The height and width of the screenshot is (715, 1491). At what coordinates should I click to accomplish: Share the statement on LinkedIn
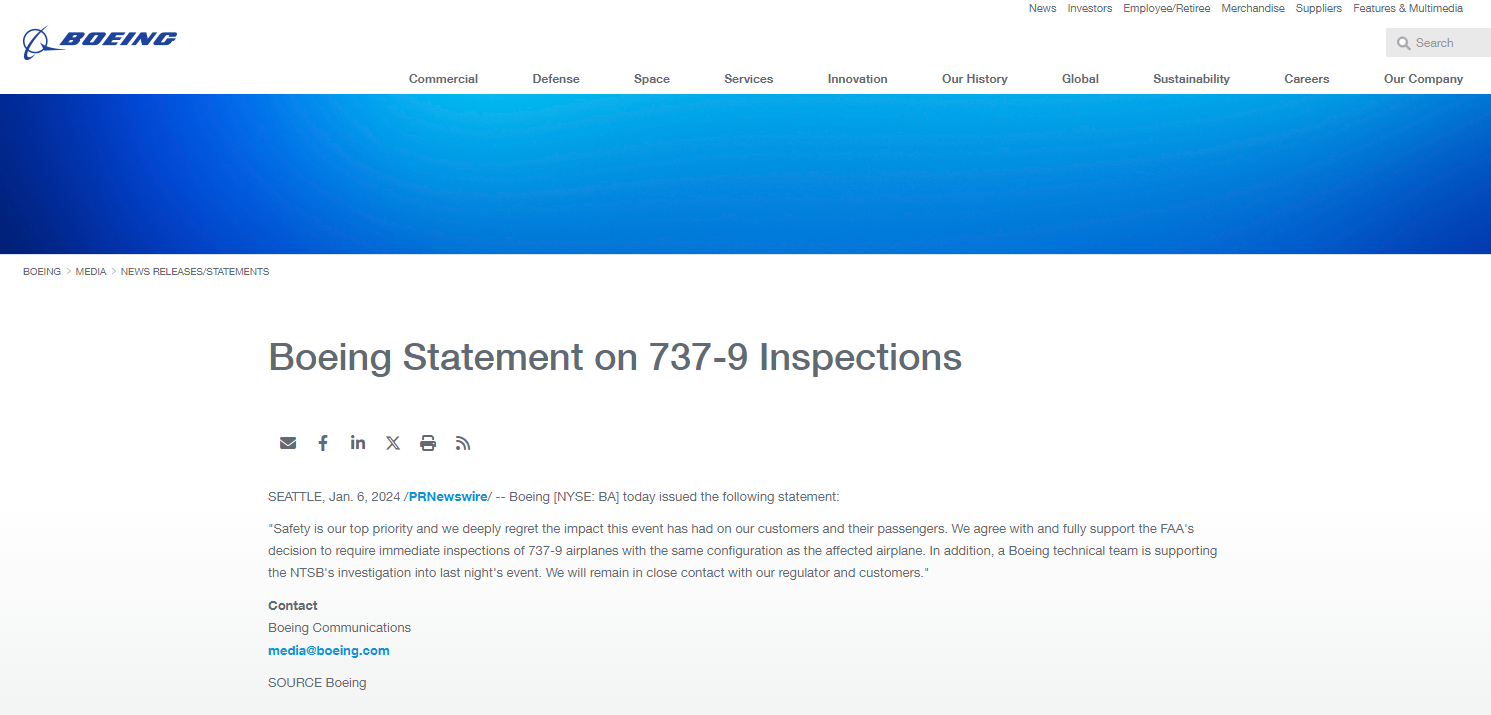pos(358,442)
